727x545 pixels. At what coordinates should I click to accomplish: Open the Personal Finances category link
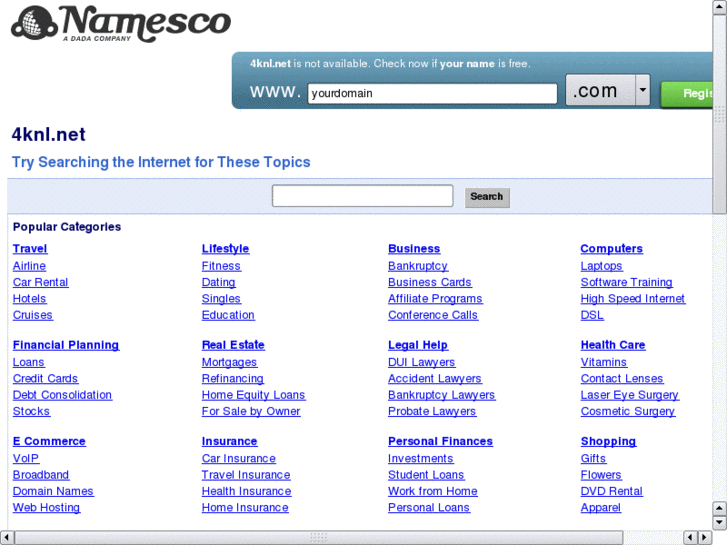coord(440,441)
